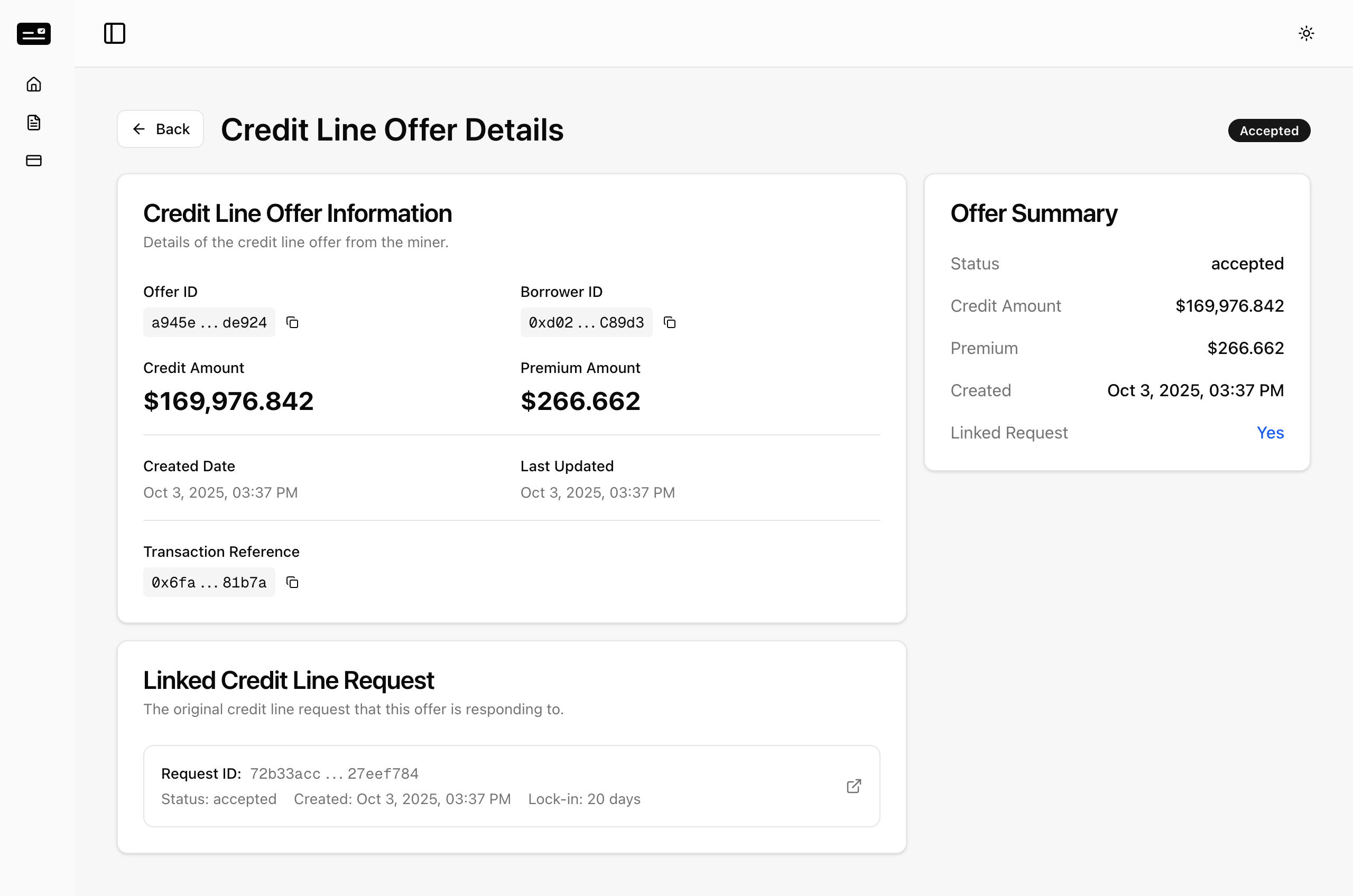This screenshot has width=1353, height=896.
Task: Switch theme with the sun icon
Action: 1306,33
